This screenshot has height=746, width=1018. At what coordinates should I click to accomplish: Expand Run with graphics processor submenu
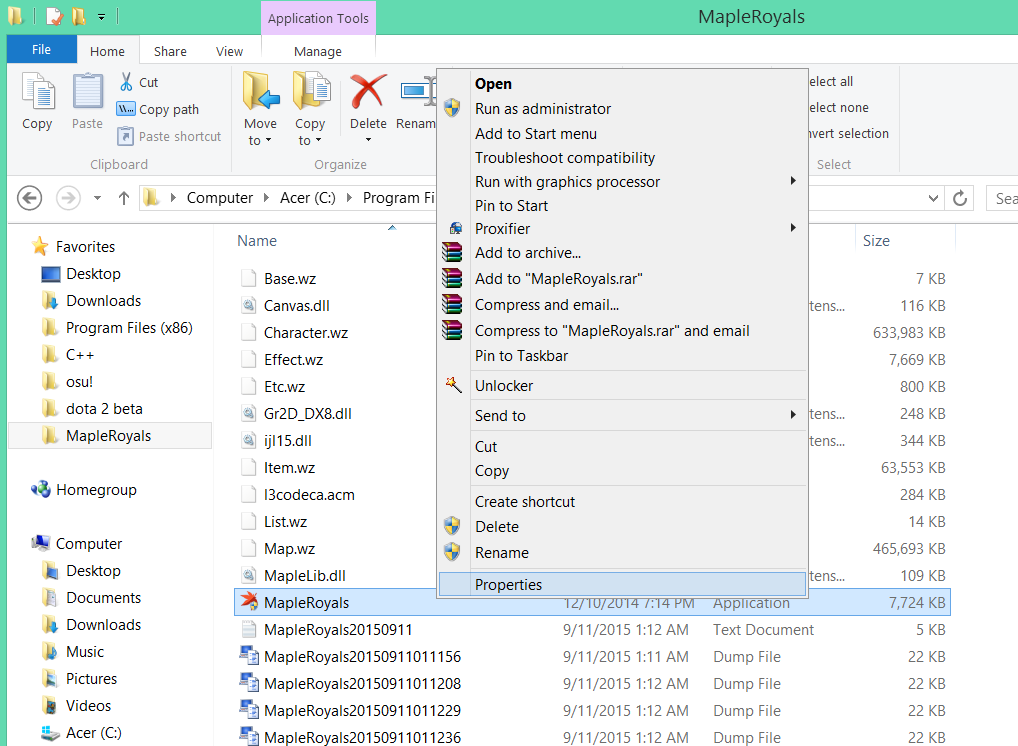793,180
